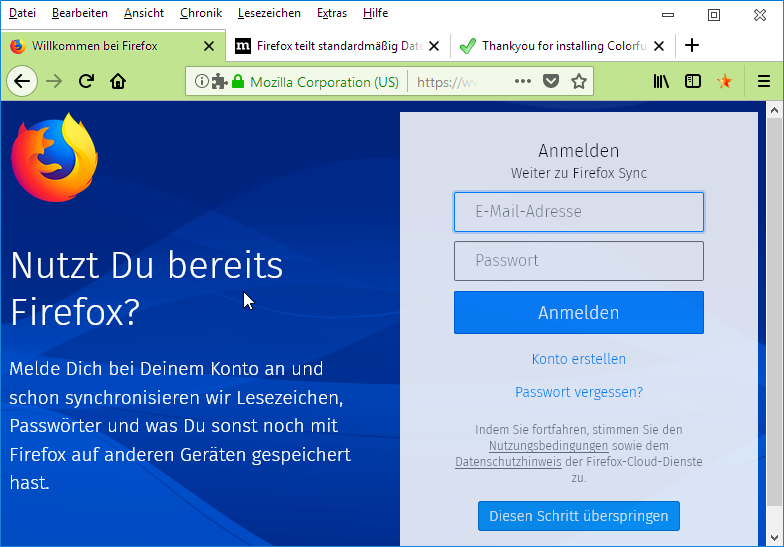Open the Chronik menu
The width and height of the screenshot is (784, 547).
tap(201, 13)
